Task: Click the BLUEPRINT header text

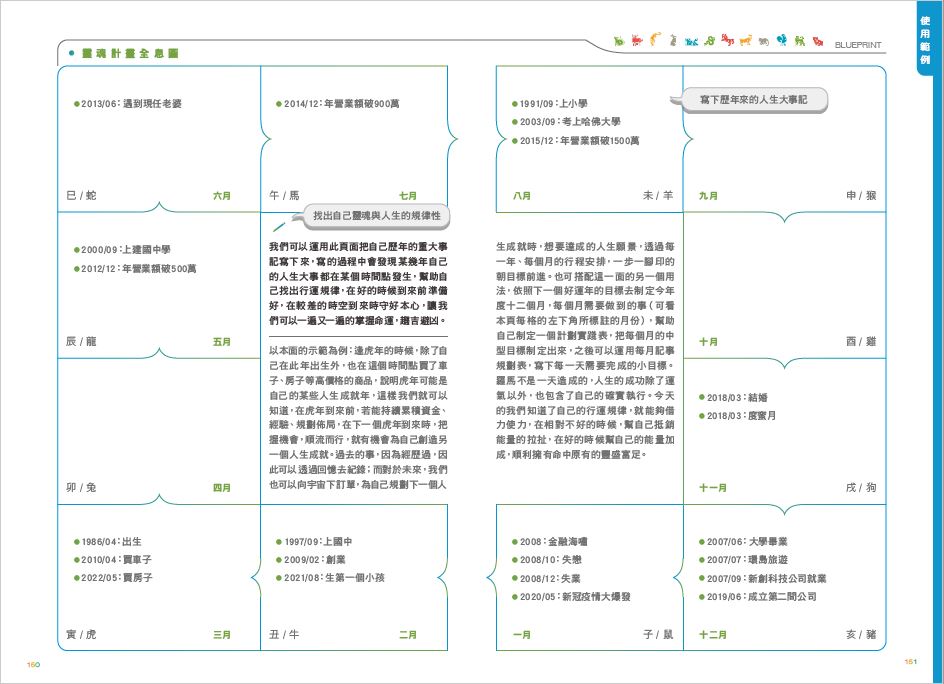Action: [862, 44]
